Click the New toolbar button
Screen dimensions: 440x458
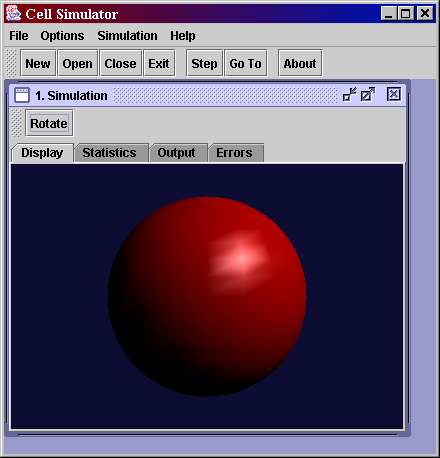(38, 63)
